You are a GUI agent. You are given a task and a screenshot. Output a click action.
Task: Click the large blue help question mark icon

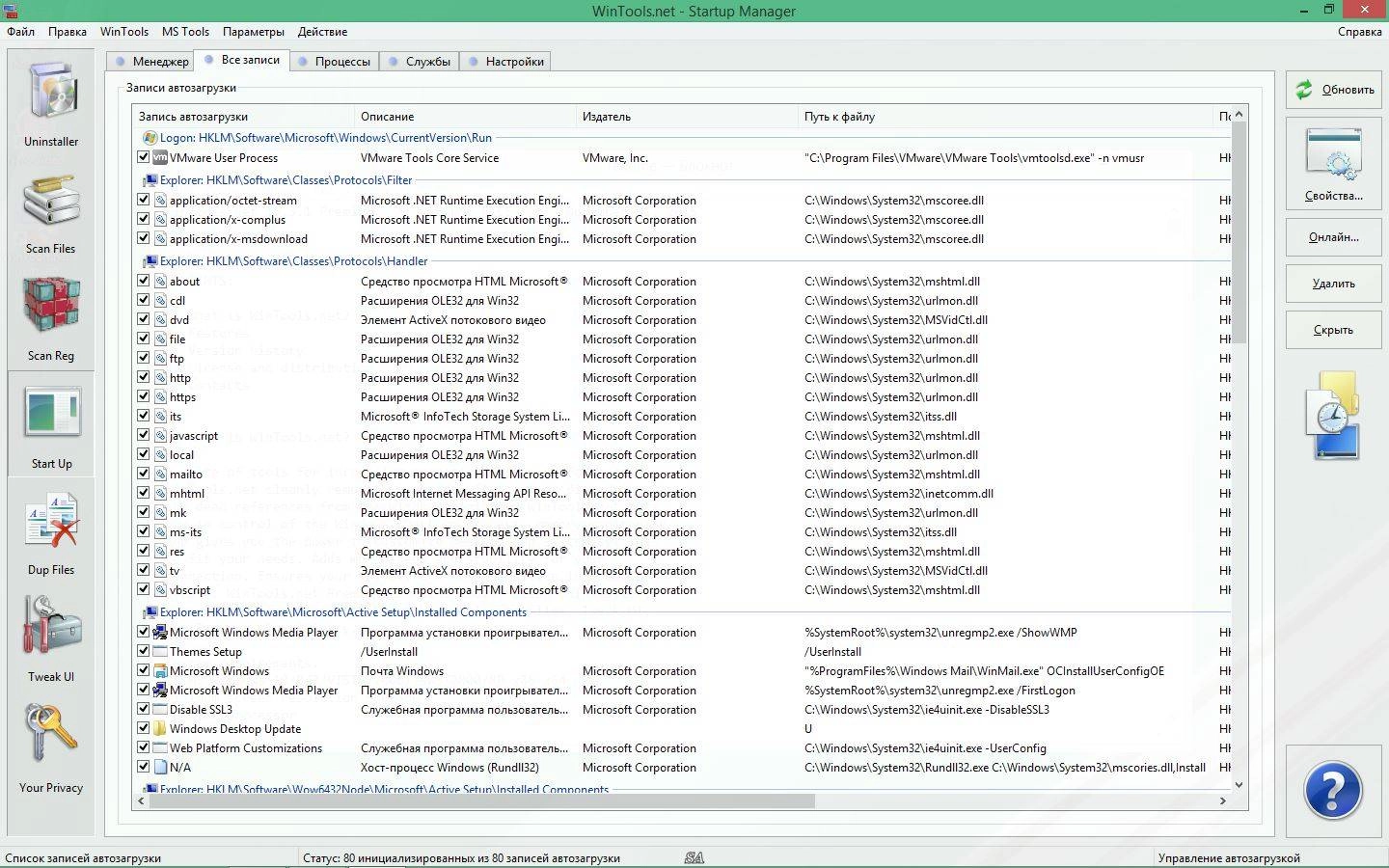(x=1333, y=791)
